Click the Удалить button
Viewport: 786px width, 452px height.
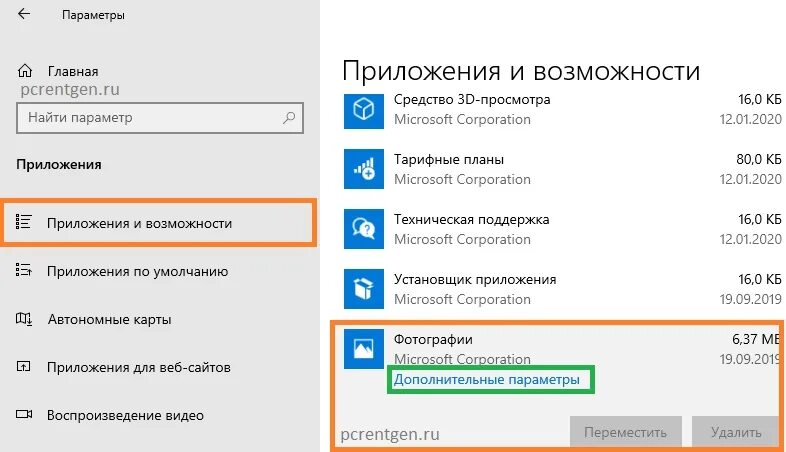click(x=735, y=432)
